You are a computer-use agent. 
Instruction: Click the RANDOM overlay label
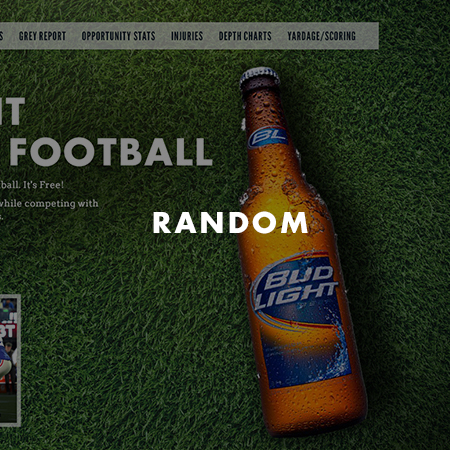pos(230,223)
